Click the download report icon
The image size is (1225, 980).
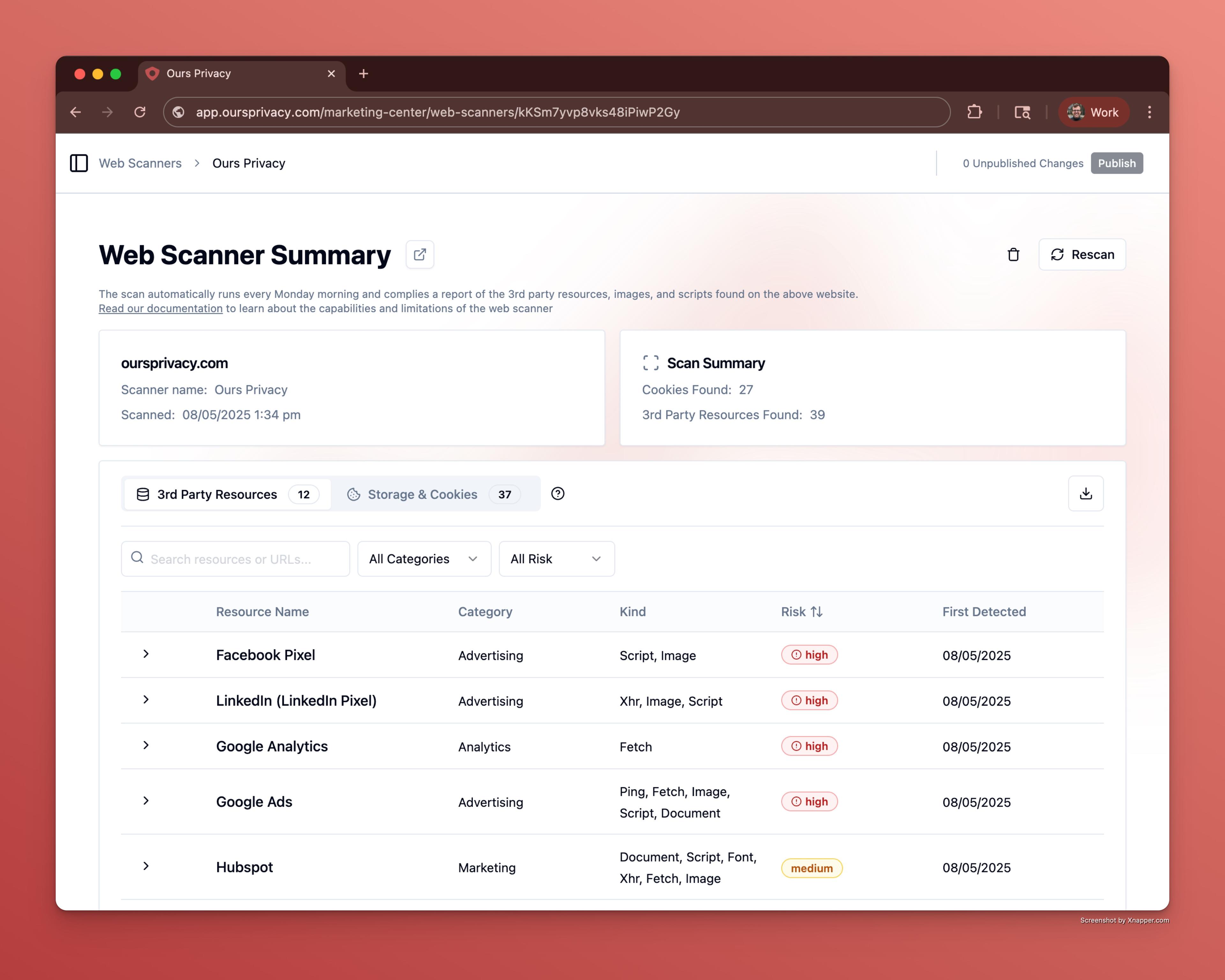(1085, 493)
